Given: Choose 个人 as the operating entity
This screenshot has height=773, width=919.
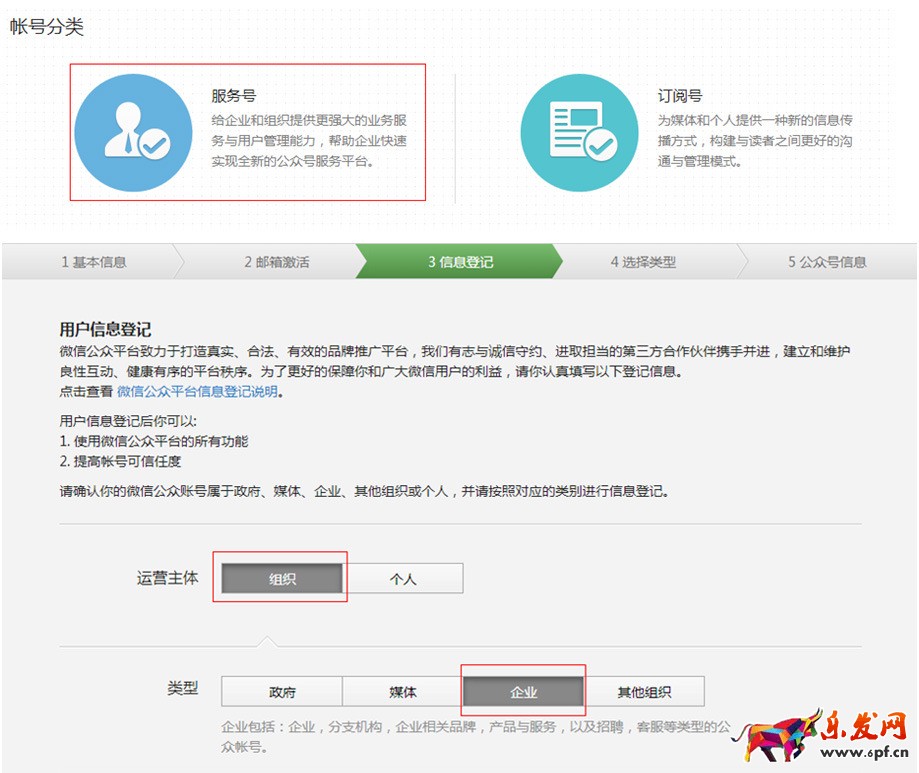Looking at the screenshot, I should (x=403, y=579).
